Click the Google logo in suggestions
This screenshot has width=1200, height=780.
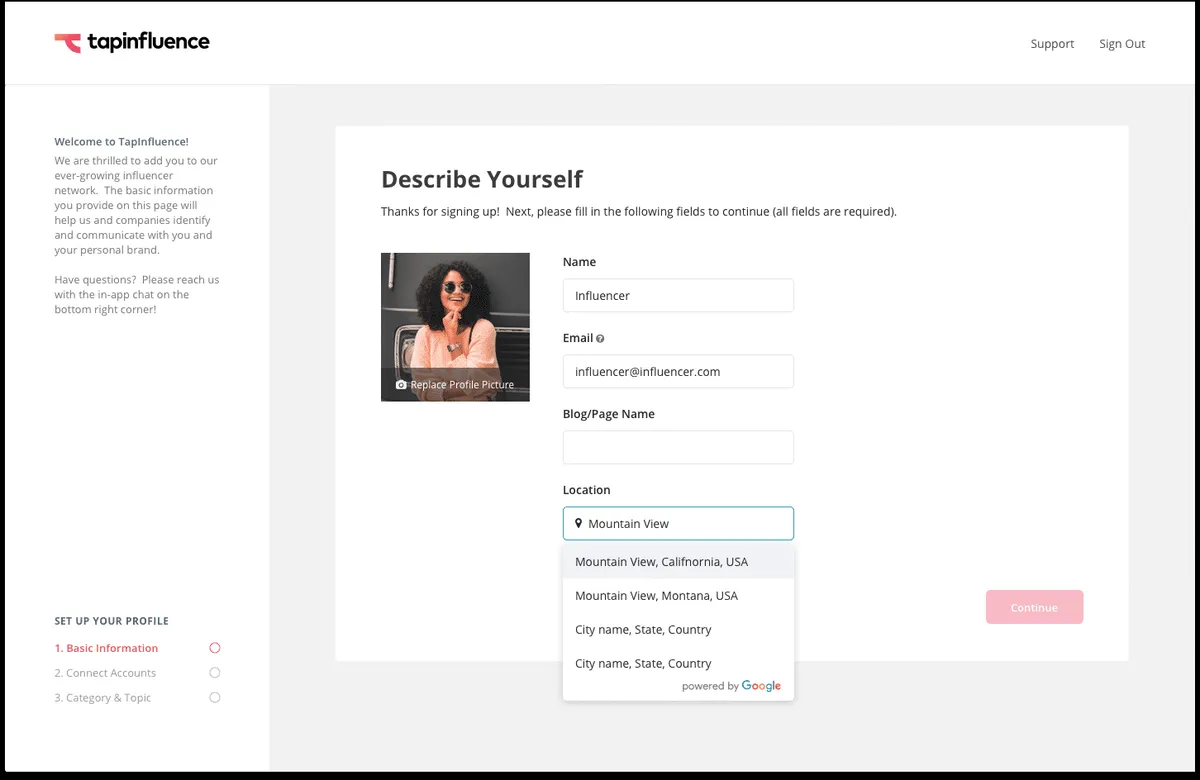(x=761, y=686)
